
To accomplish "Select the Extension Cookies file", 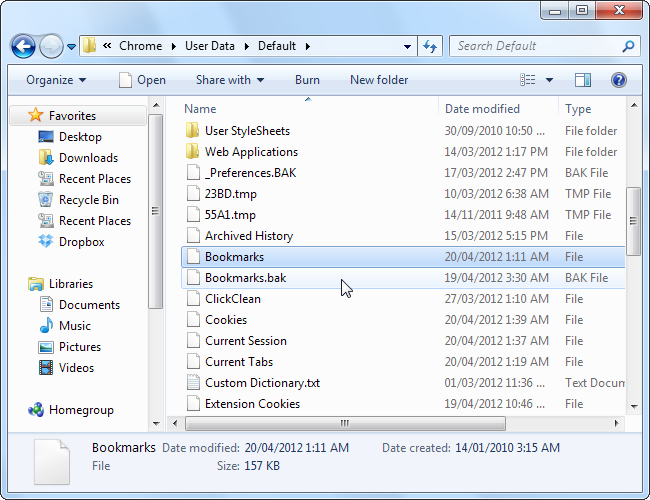I will point(403,404).
